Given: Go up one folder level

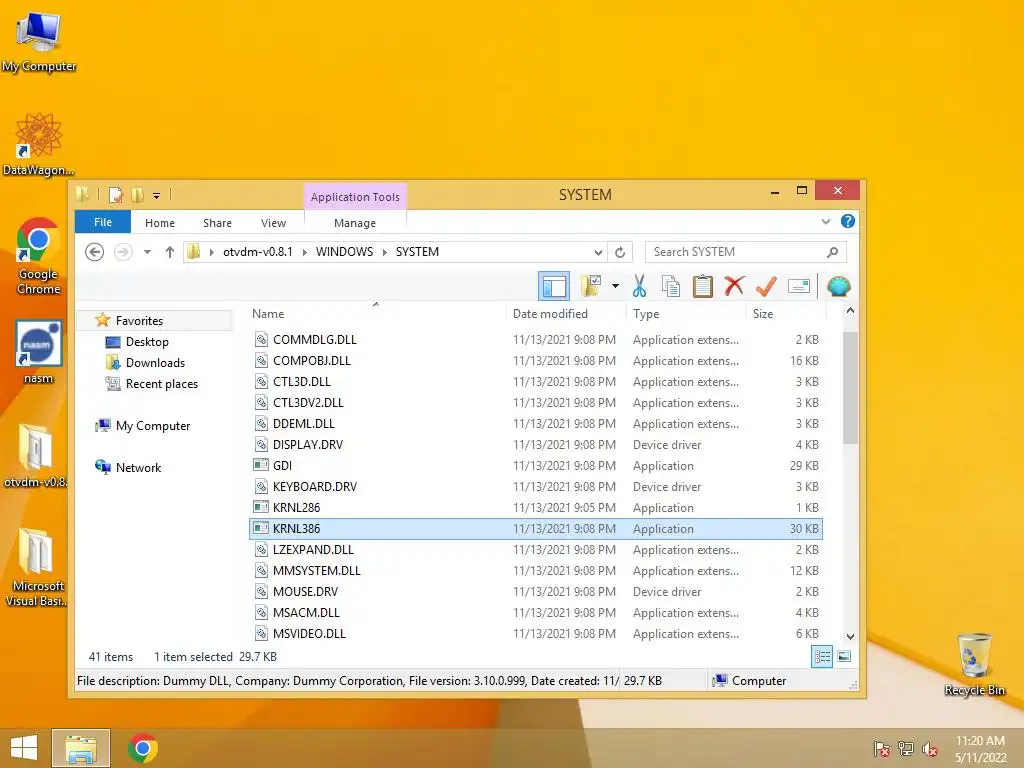Looking at the screenshot, I should coord(170,252).
